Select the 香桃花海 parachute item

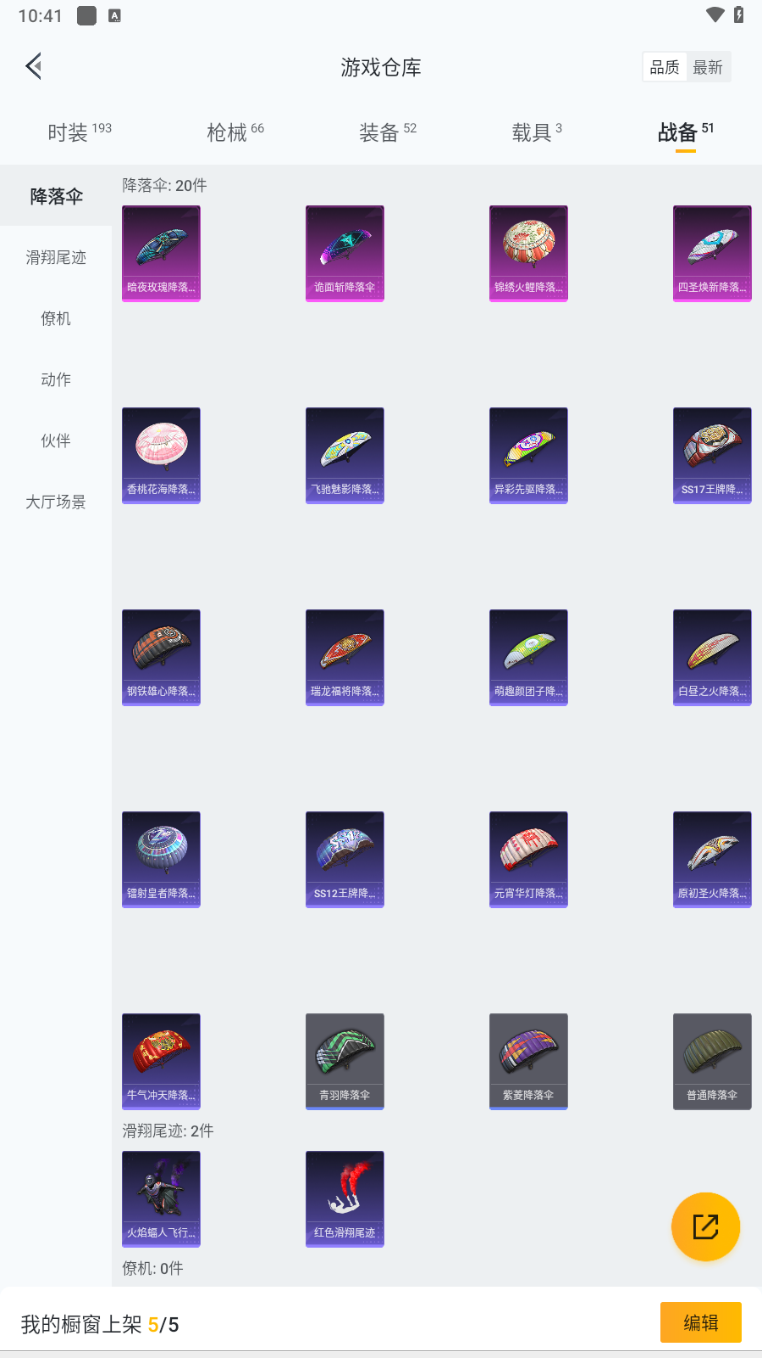[161, 455]
